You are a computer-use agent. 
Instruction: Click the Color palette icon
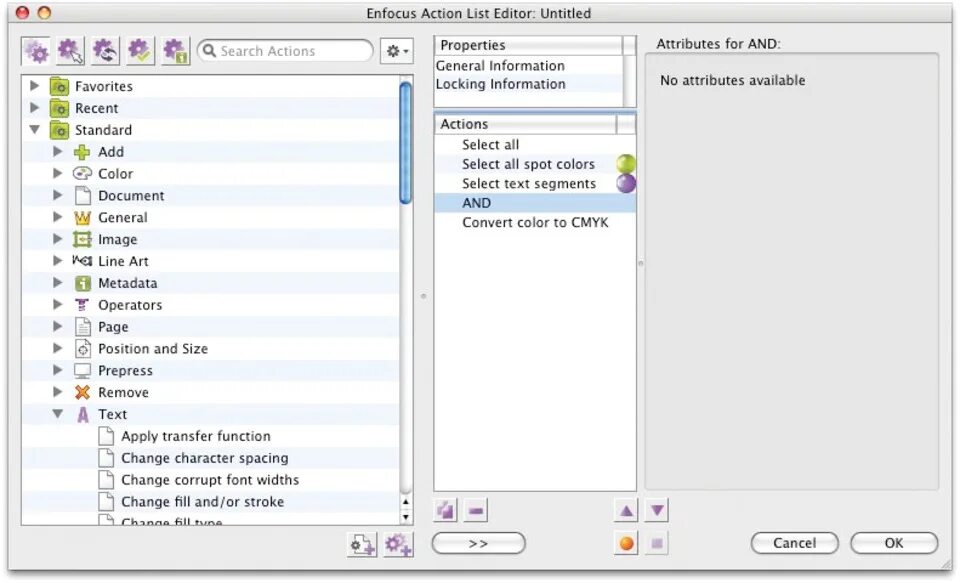(82, 173)
